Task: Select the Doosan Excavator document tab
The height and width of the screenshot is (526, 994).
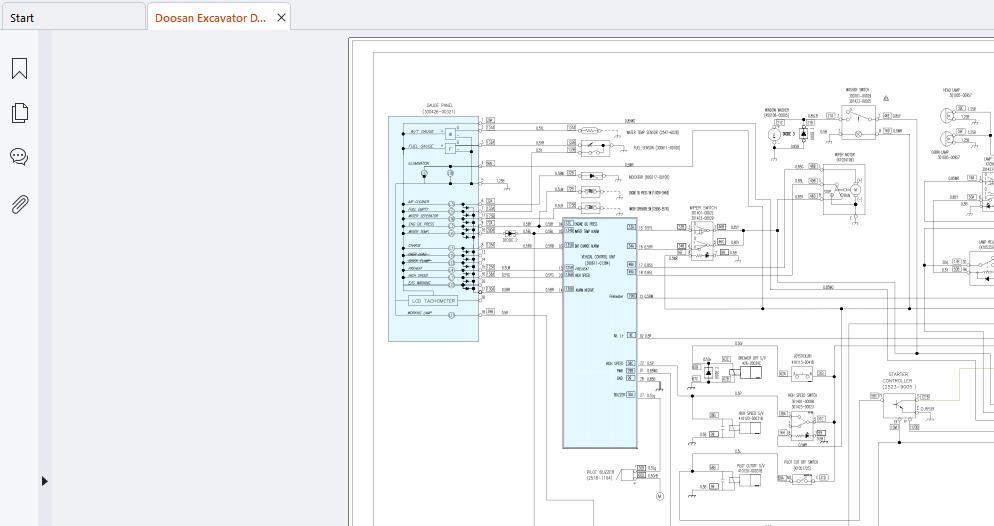Action: click(x=210, y=18)
